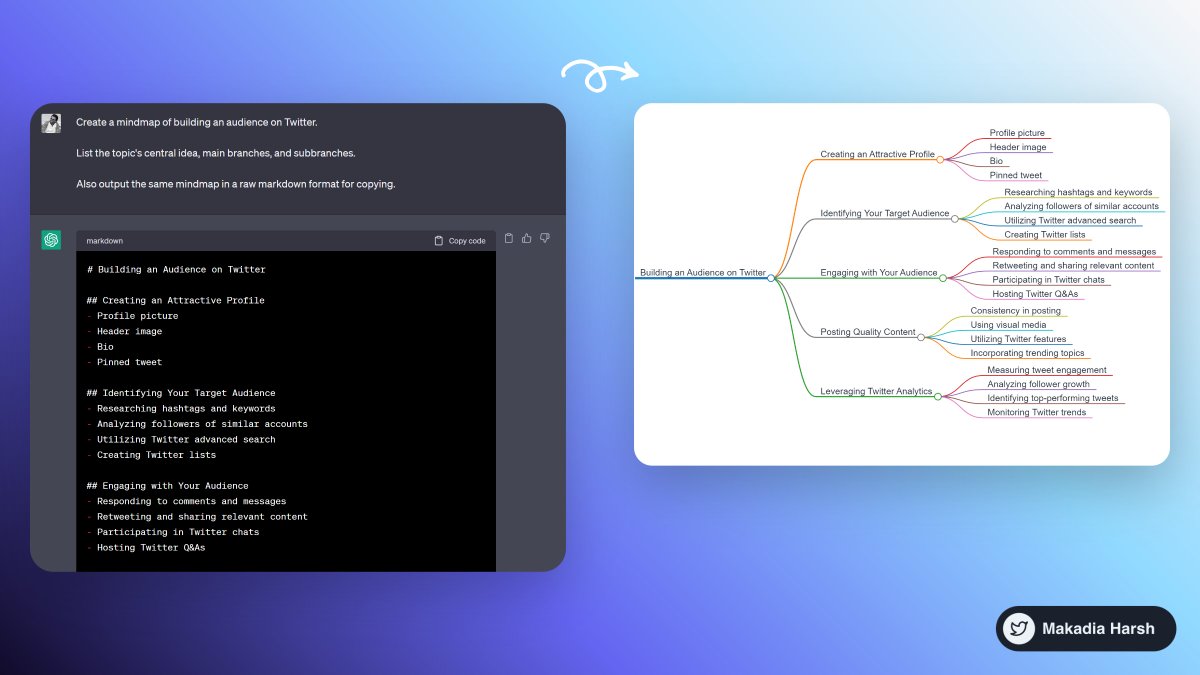Click 'Analyzing follower growth' mindmap leaf
The height and width of the screenshot is (675, 1200).
pyautogui.click(x=1038, y=384)
